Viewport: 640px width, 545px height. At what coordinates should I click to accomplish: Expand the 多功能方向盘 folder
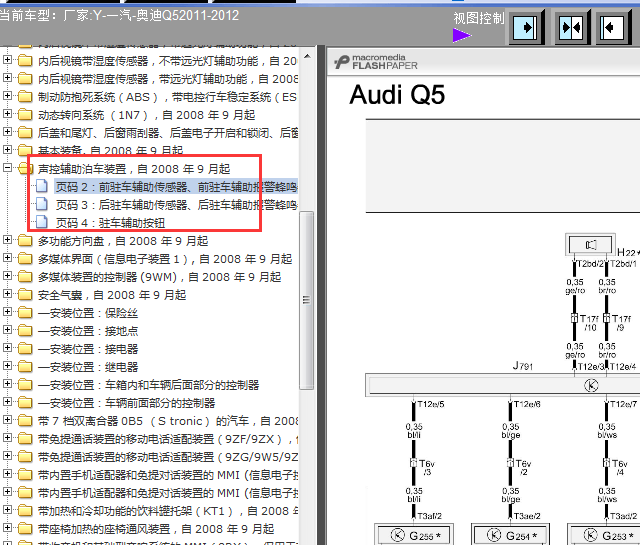click(7, 240)
